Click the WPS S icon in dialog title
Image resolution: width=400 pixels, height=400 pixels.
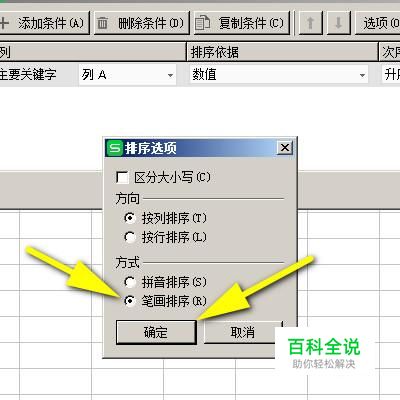click(115, 148)
